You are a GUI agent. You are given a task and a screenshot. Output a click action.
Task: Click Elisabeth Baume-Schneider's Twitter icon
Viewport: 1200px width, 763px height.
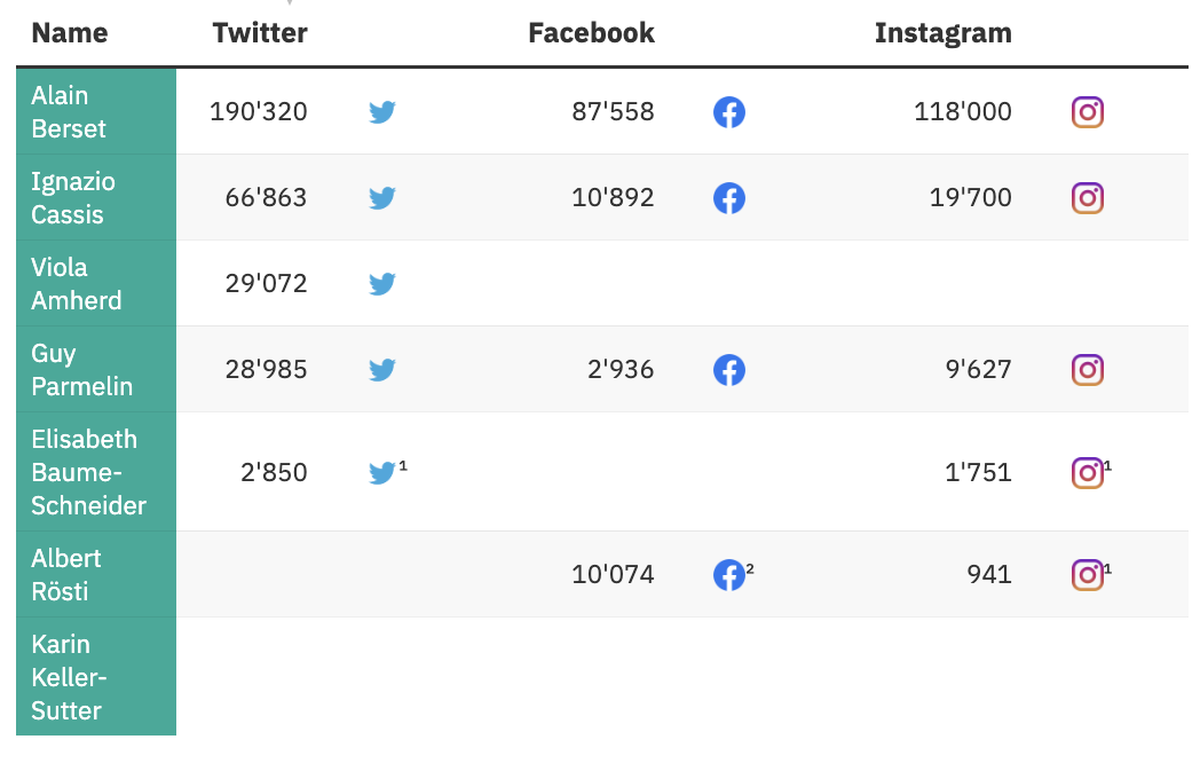coord(382,472)
